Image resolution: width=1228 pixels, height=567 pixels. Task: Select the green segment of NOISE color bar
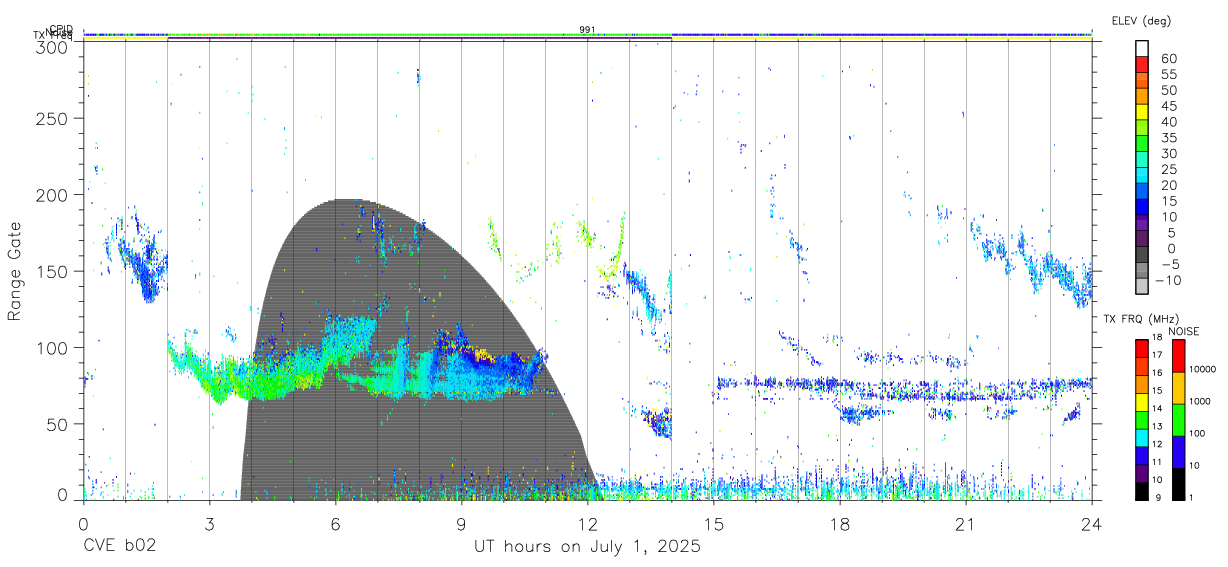click(1178, 420)
